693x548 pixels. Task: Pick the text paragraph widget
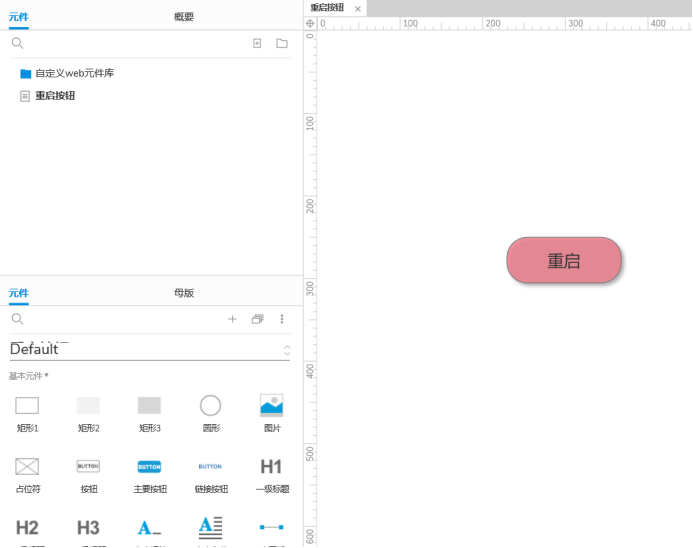pyautogui.click(x=210, y=530)
